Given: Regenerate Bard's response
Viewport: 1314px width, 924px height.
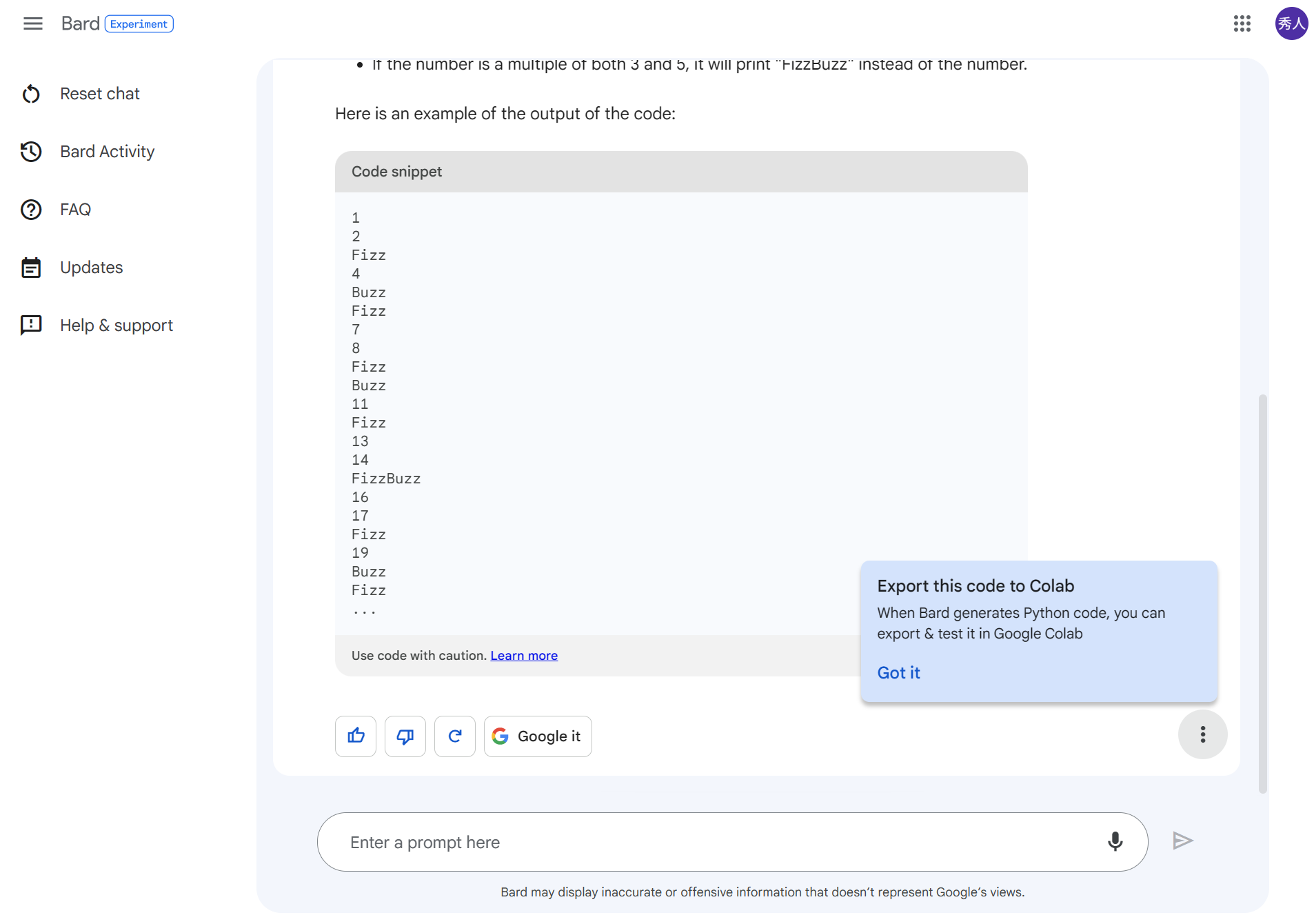Looking at the screenshot, I should pyautogui.click(x=454, y=736).
